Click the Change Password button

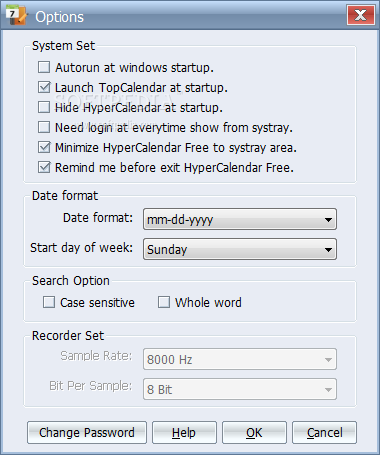click(87, 433)
